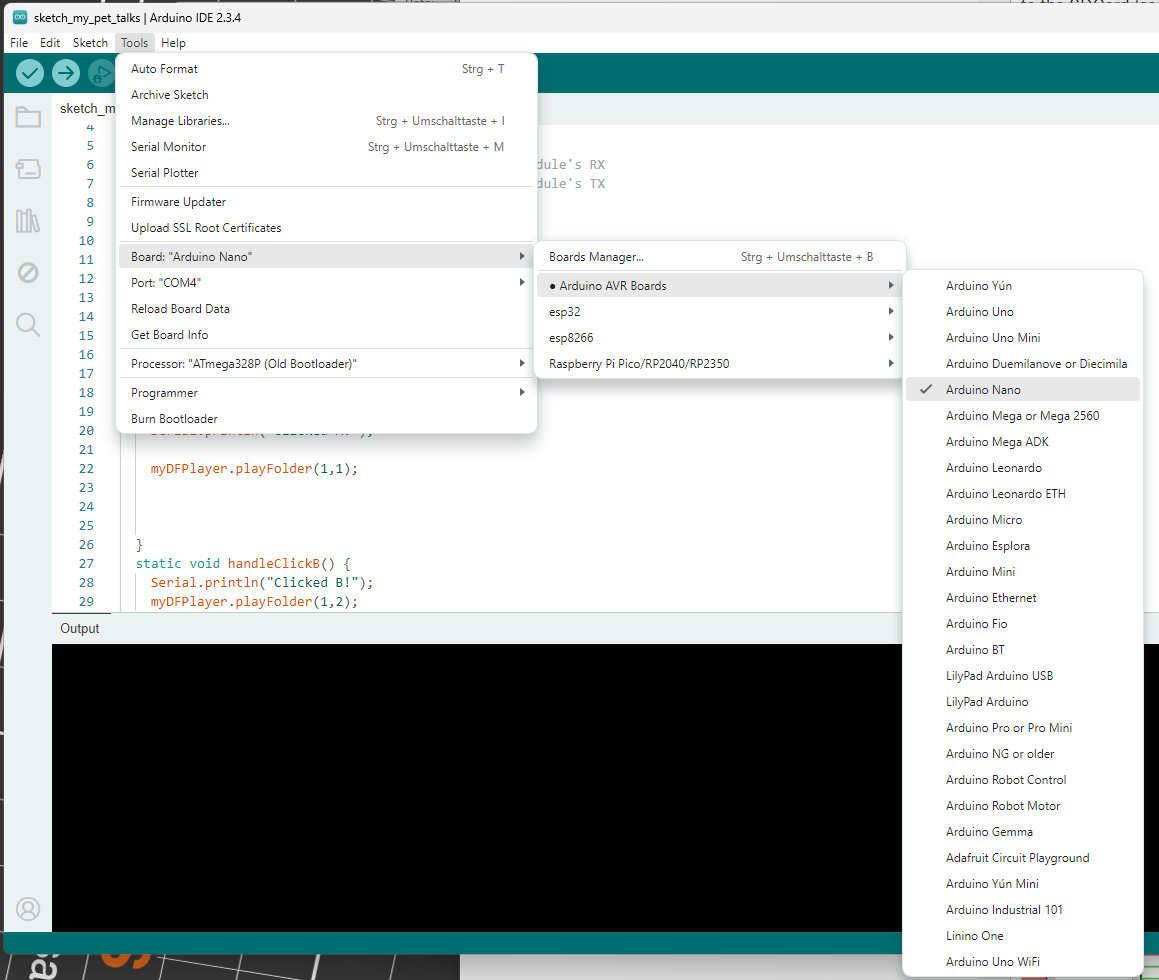The image size is (1159, 980).
Task: Open the Search magnifier sidebar icon
Action: [x=28, y=324]
